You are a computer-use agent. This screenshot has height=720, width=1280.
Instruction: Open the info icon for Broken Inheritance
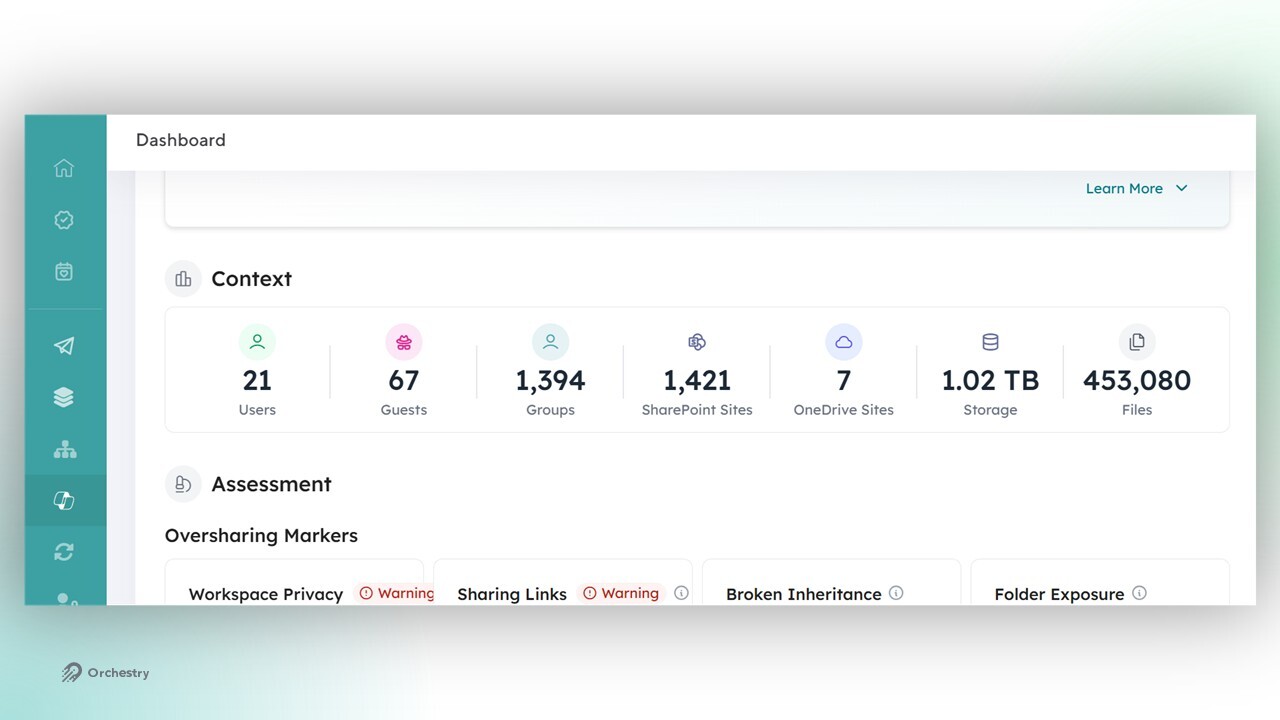(896, 593)
